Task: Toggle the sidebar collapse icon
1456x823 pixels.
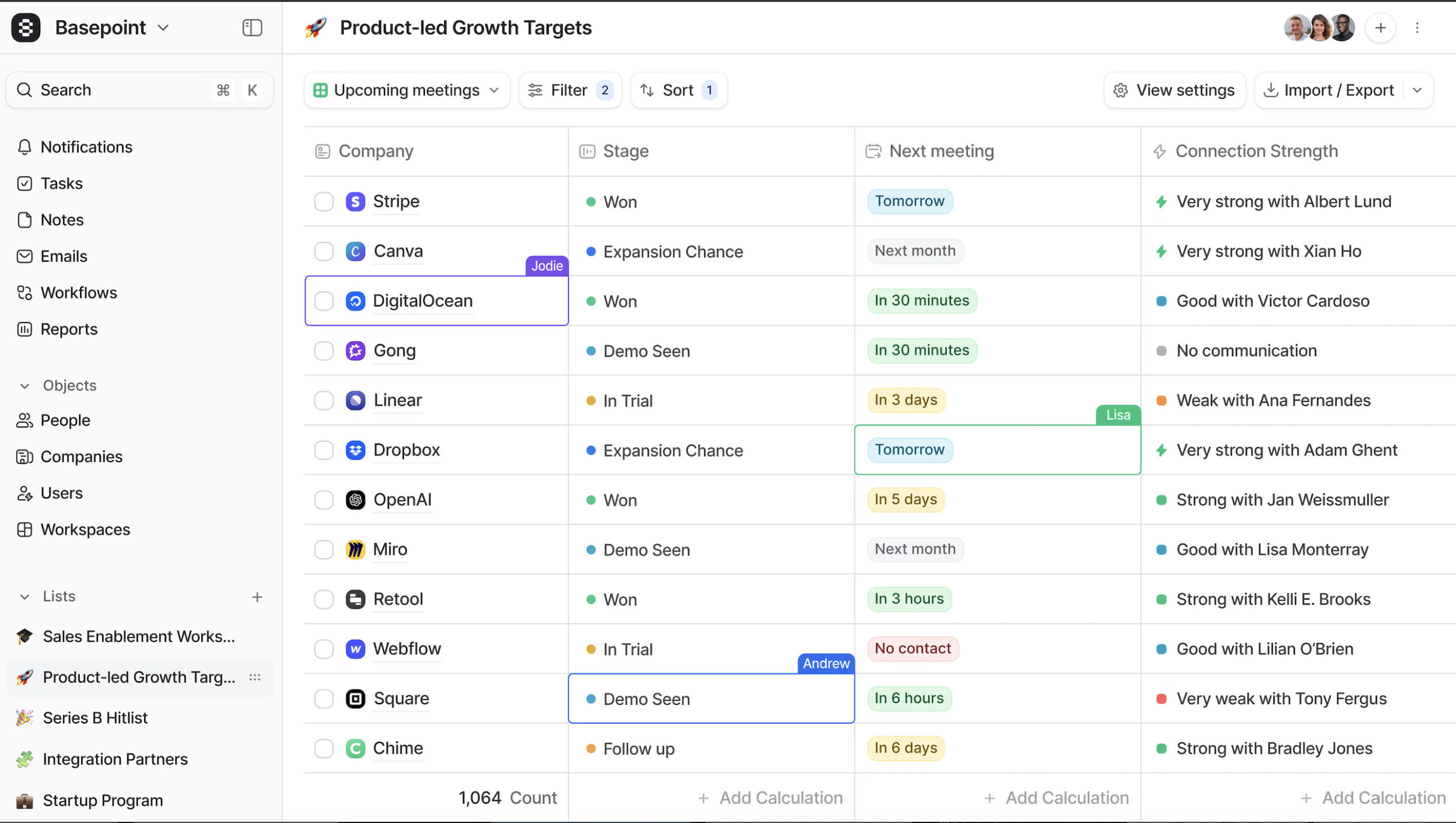Action: click(252, 27)
